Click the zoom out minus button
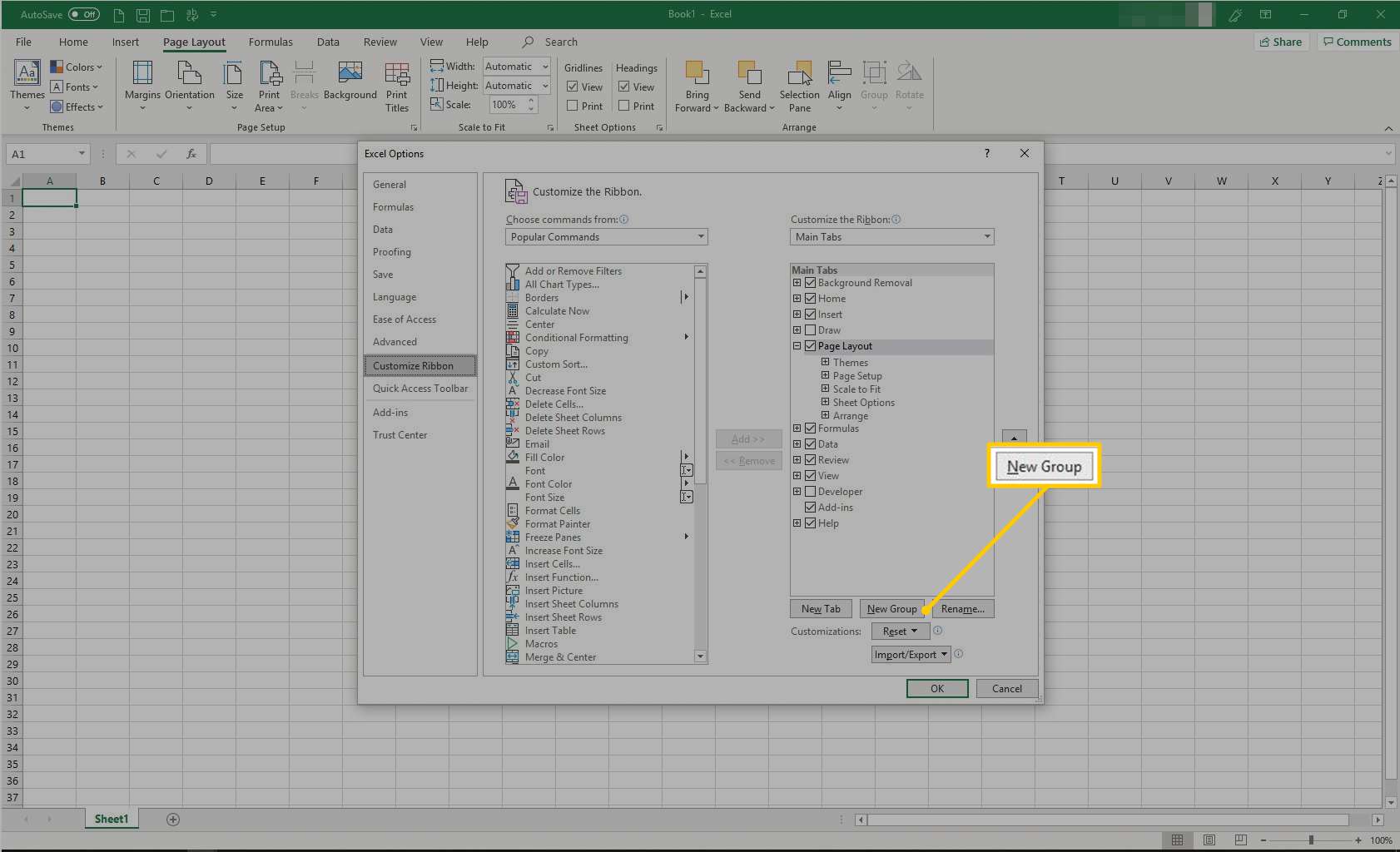The height and width of the screenshot is (852, 1400). point(1263,840)
